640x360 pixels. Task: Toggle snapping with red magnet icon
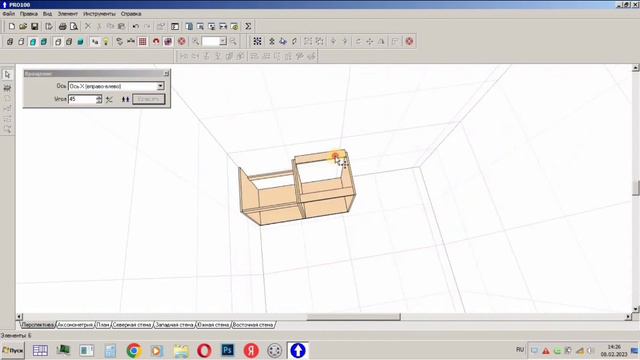(x=156, y=42)
